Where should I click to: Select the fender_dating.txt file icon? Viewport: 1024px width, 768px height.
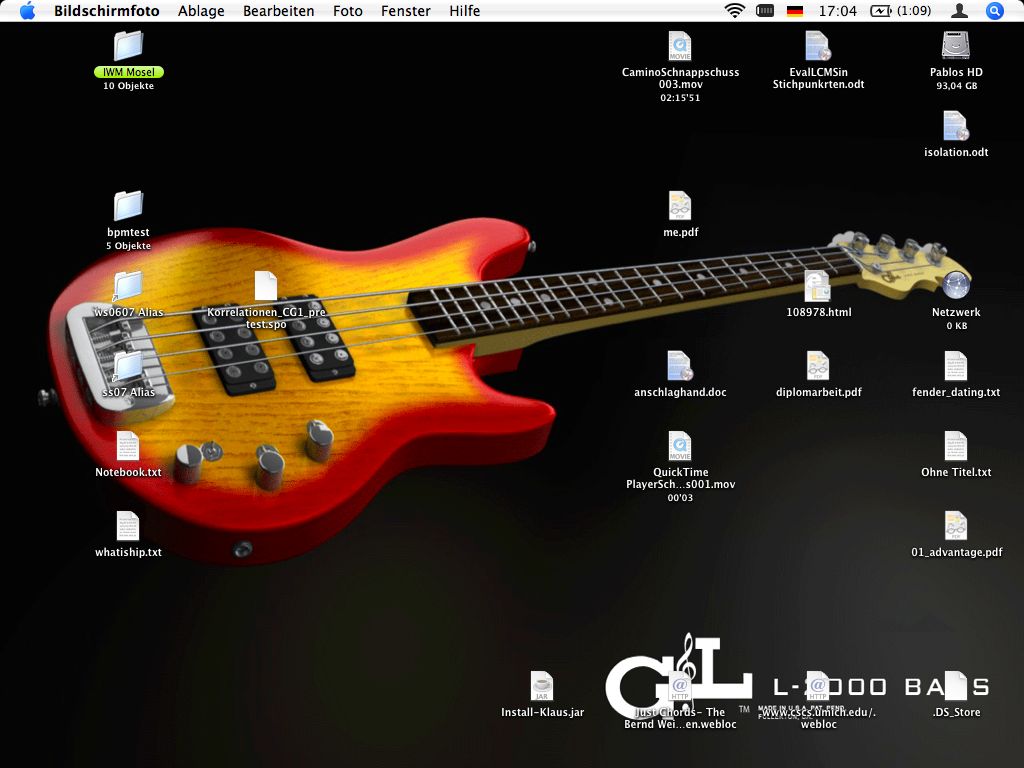[955, 366]
